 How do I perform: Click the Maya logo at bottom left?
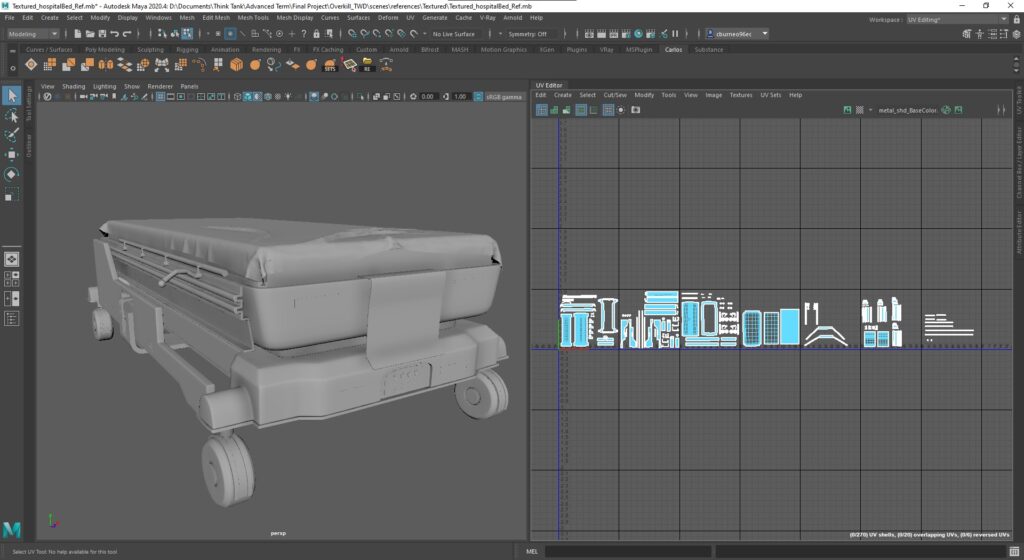pyautogui.click(x=11, y=529)
